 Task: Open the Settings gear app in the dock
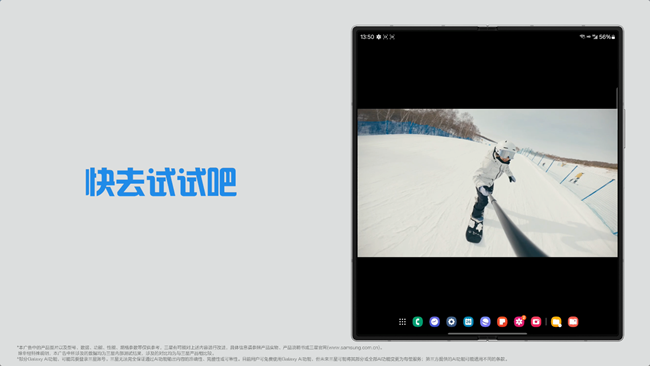click(x=451, y=322)
